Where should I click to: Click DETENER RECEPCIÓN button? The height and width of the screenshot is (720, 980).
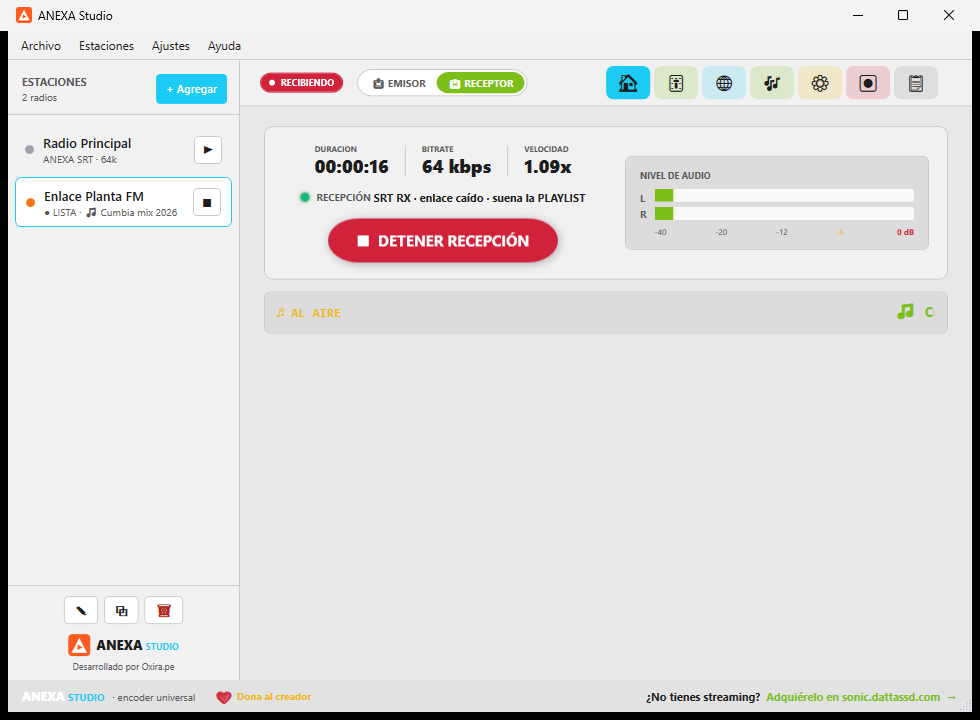[x=442, y=241]
